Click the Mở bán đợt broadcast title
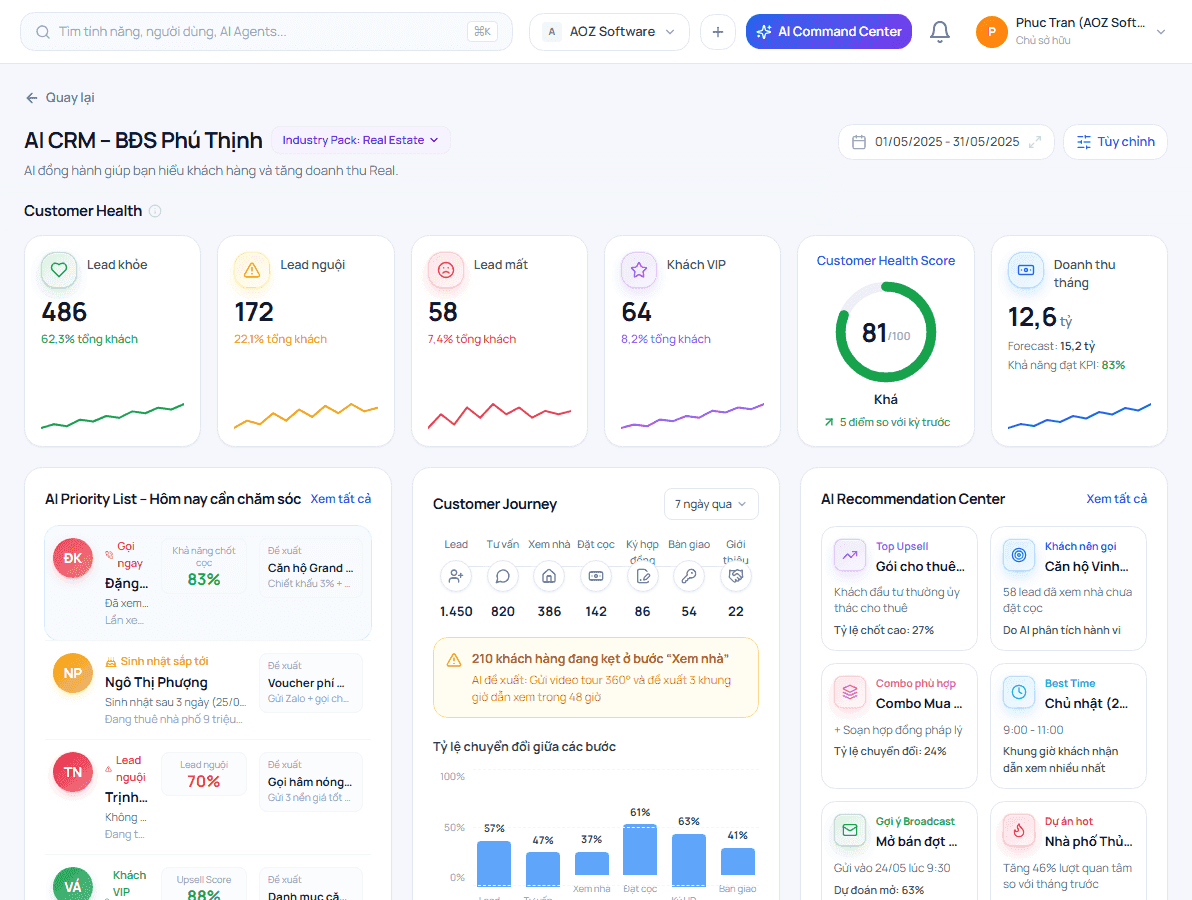The width and height of the screenshot is (1192, 900). tap(917, 841)
